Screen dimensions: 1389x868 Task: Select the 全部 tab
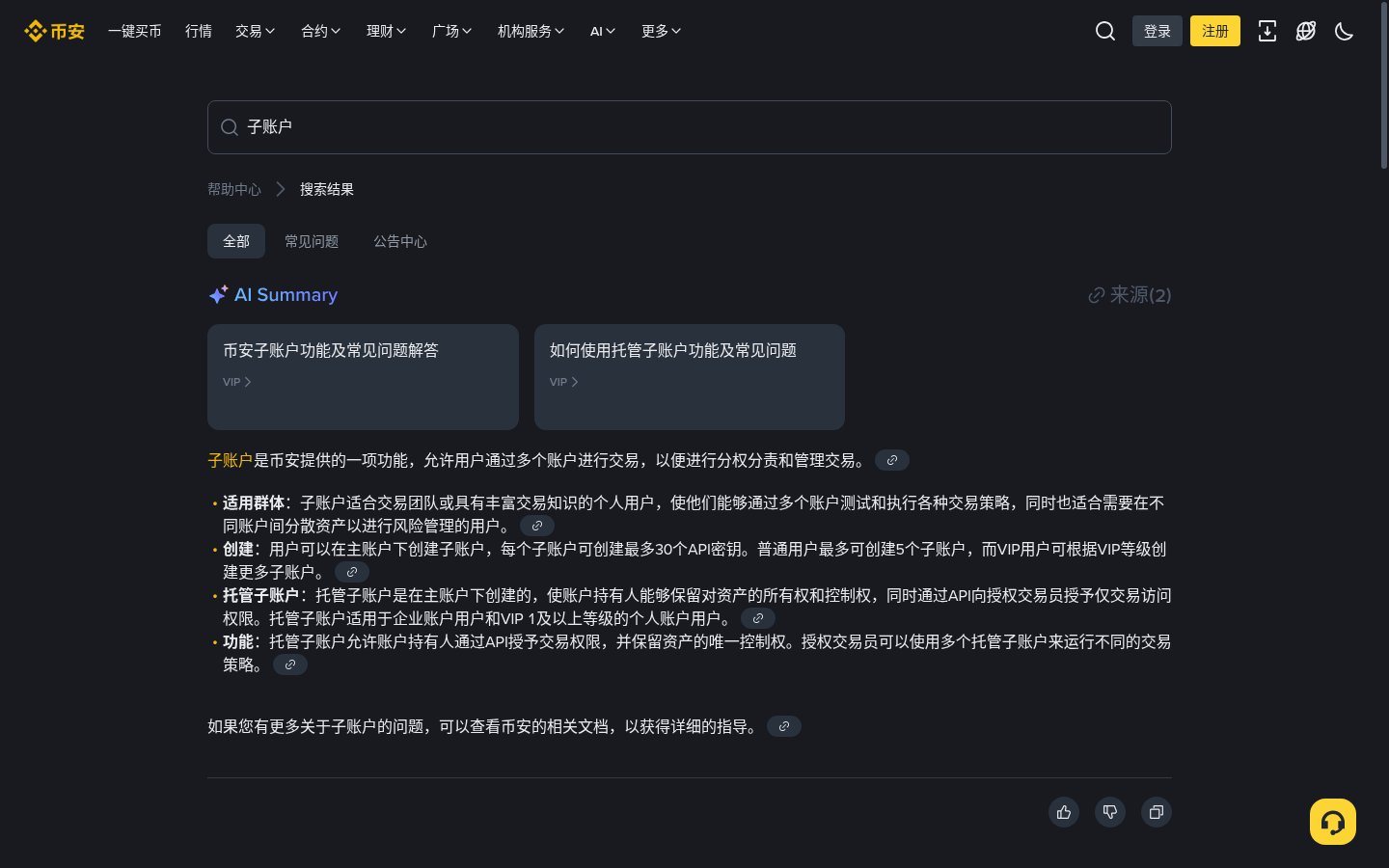236,241
